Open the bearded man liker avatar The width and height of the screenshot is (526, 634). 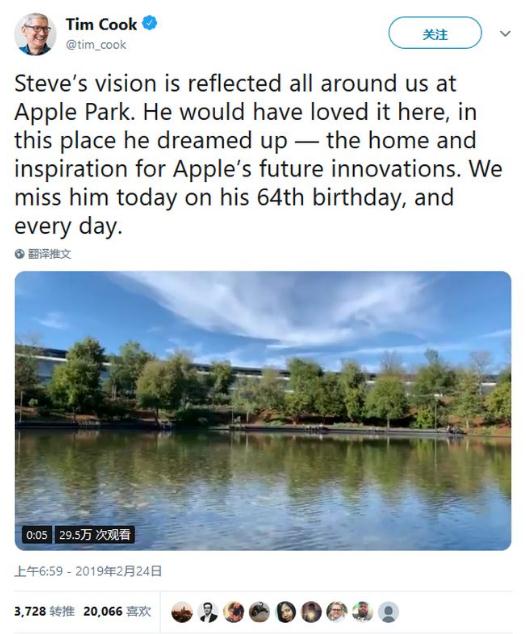click(362, 612)
